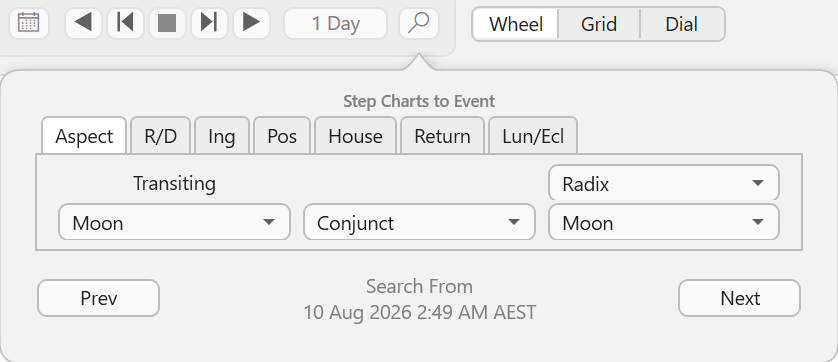The width and height of the screenshot is (838, 362).
Task: Step chart forward with right arrow
Action: pos(251,23)
